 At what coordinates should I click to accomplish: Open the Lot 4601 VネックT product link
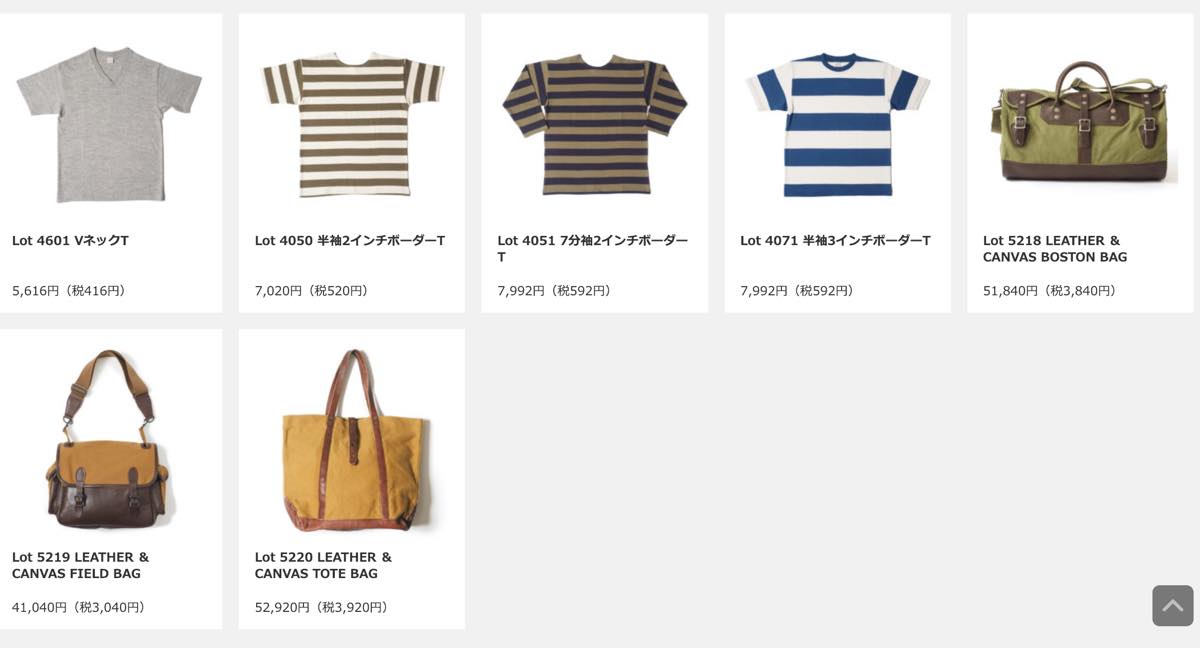tap(70, 241)
